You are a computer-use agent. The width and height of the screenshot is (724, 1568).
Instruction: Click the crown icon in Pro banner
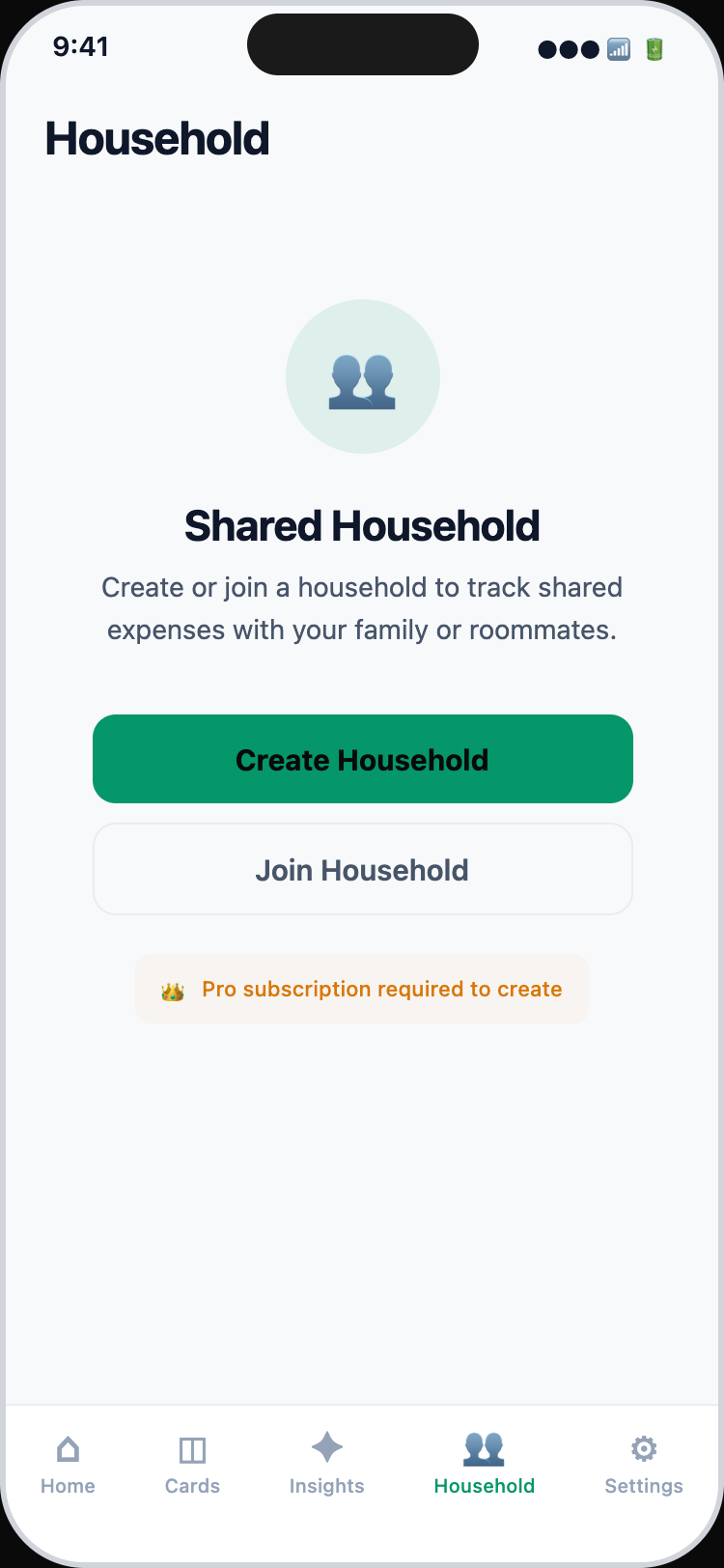tap(173, 991)
